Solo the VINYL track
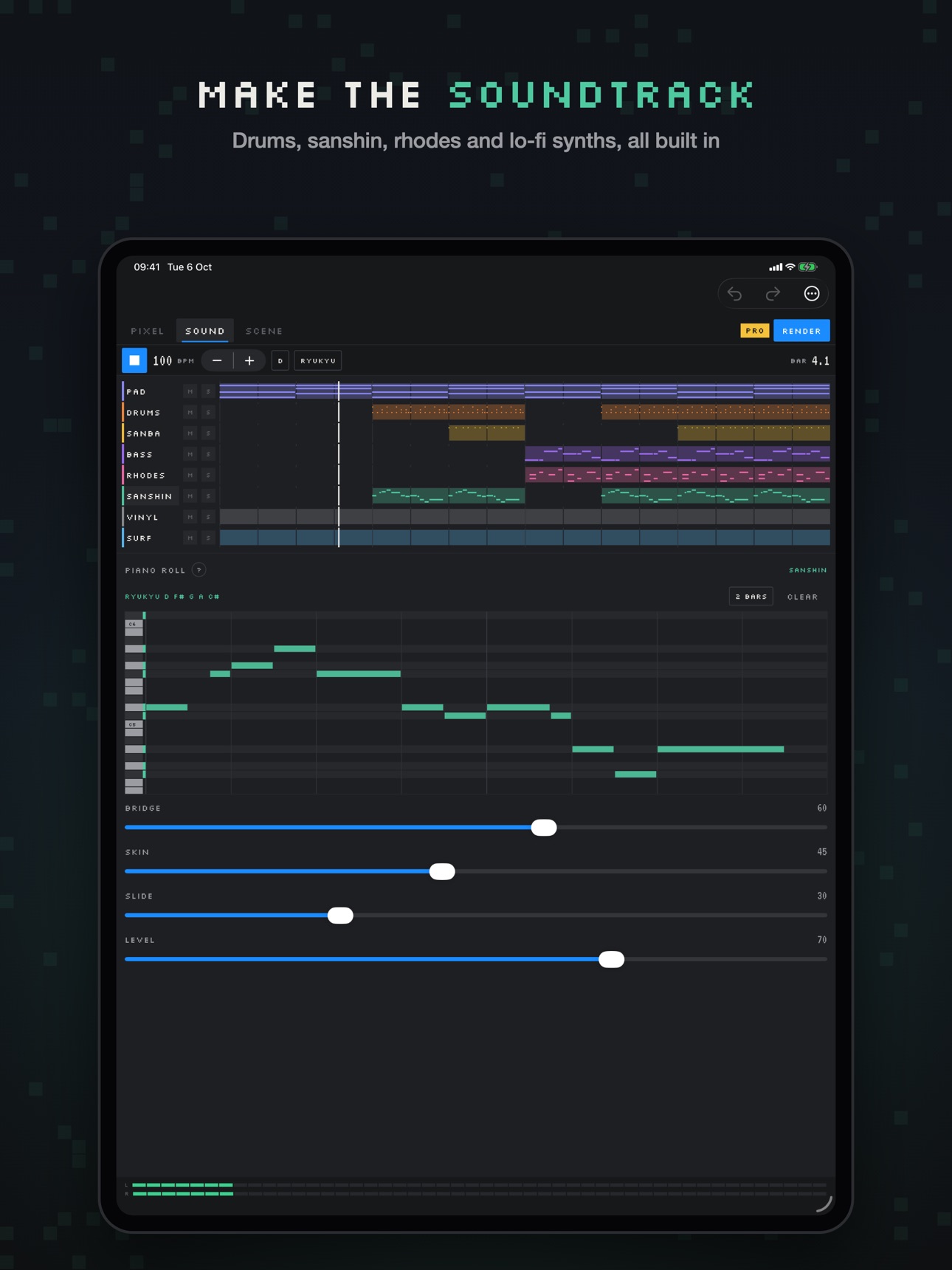The height and width of the screenshot is (1270, 952). (x=208, y=517)
